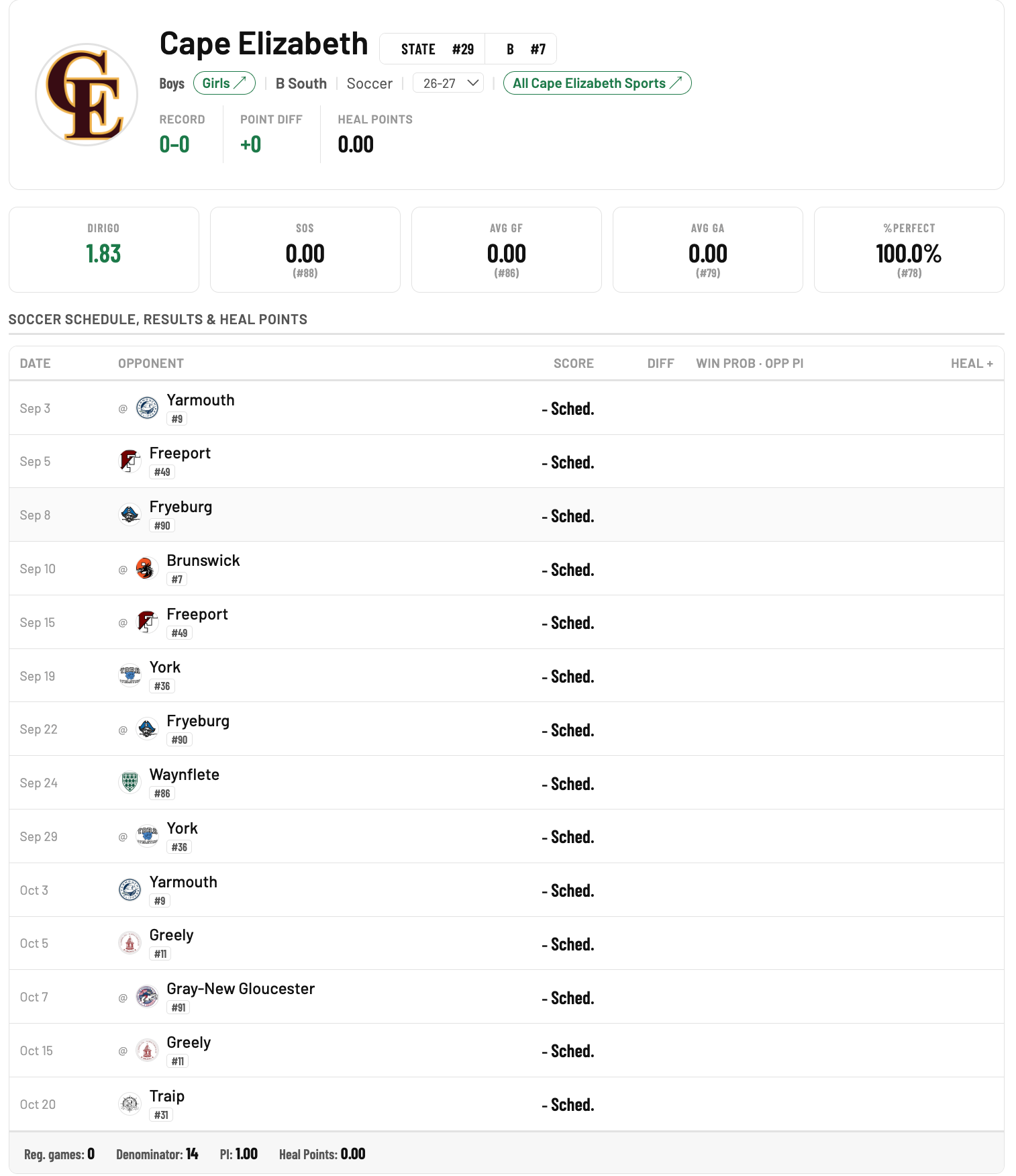Image resolution: width=1016 pixels, height=1176 pixels.
Task: Click the Gray-New Gloucester team logo
Action: click(147, 997)
